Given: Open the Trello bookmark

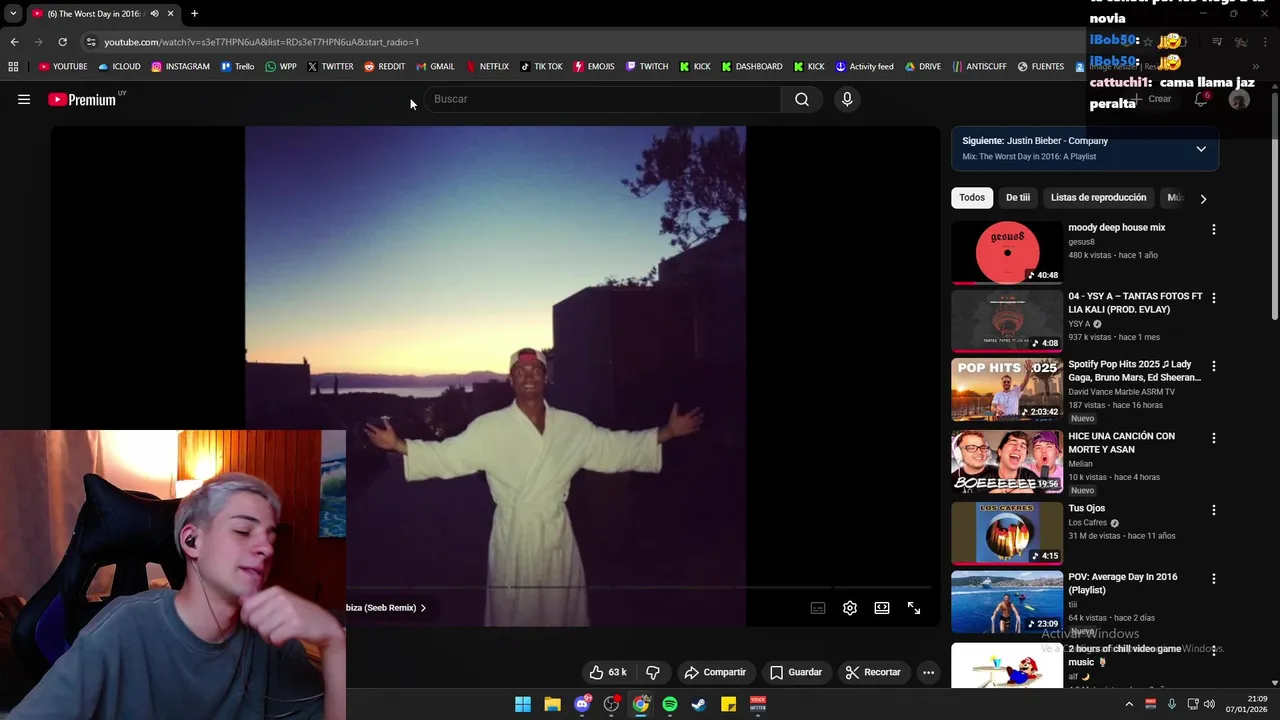Looking at the screenshot, I should point(238,67).
